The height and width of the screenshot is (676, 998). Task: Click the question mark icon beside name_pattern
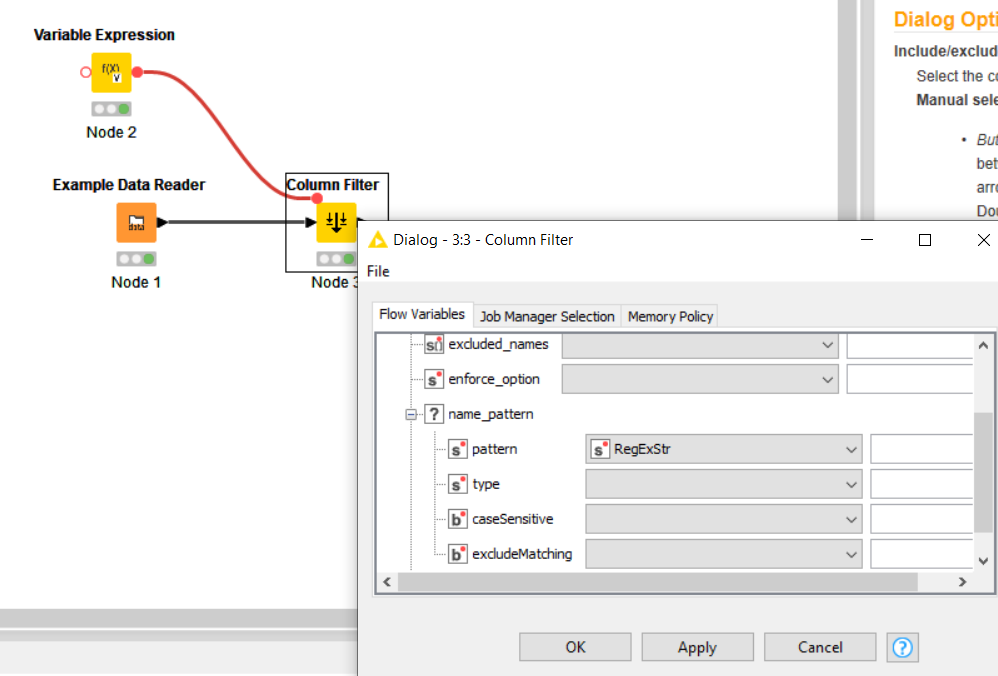434,414
